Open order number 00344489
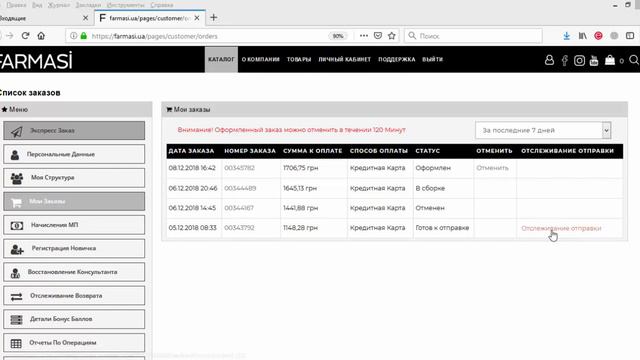The height and width of the screenshot is (360, 640). coord(240,188)
